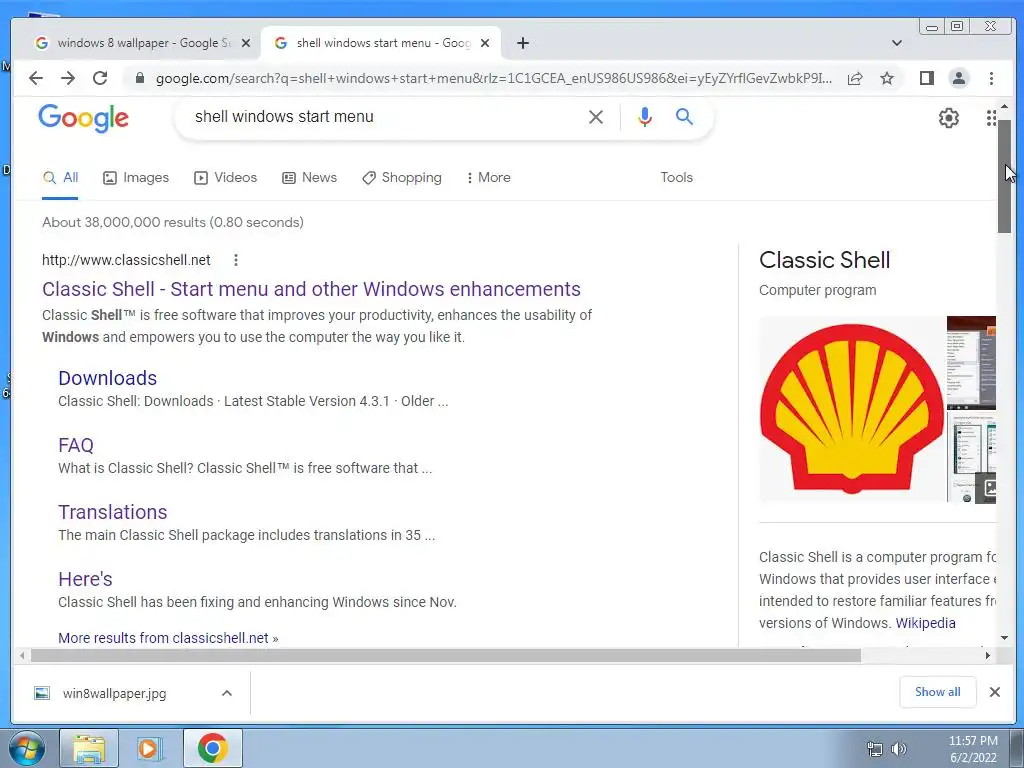1024x768 pixels.
Task: Close the downloads bar
Action: [995, 692]
